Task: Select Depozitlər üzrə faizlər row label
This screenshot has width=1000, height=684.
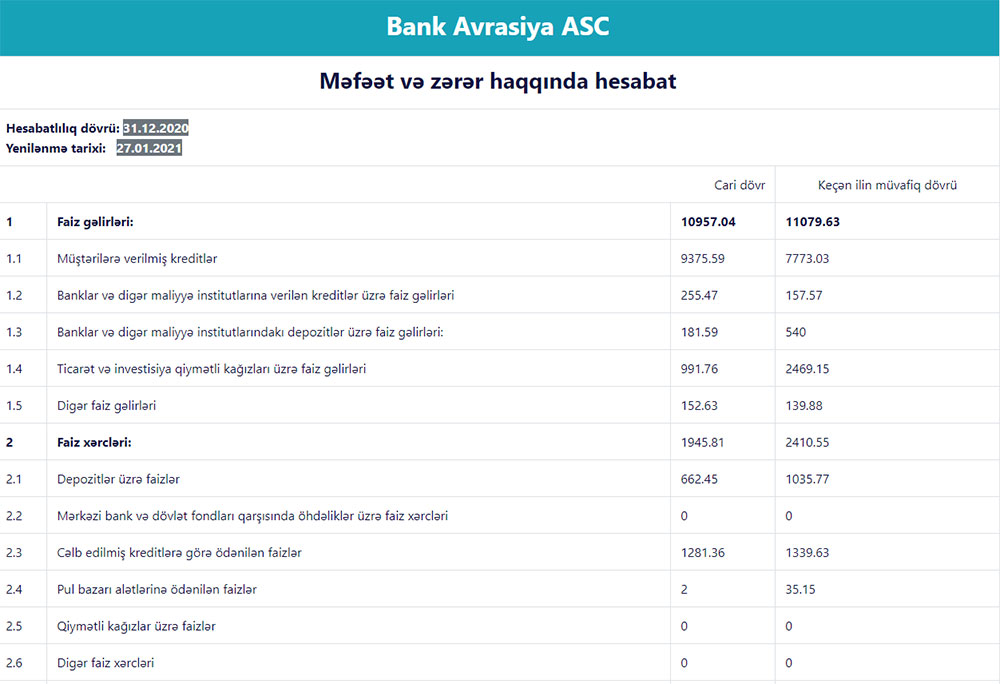Action: pyautogui.click(x=118, y=479)
